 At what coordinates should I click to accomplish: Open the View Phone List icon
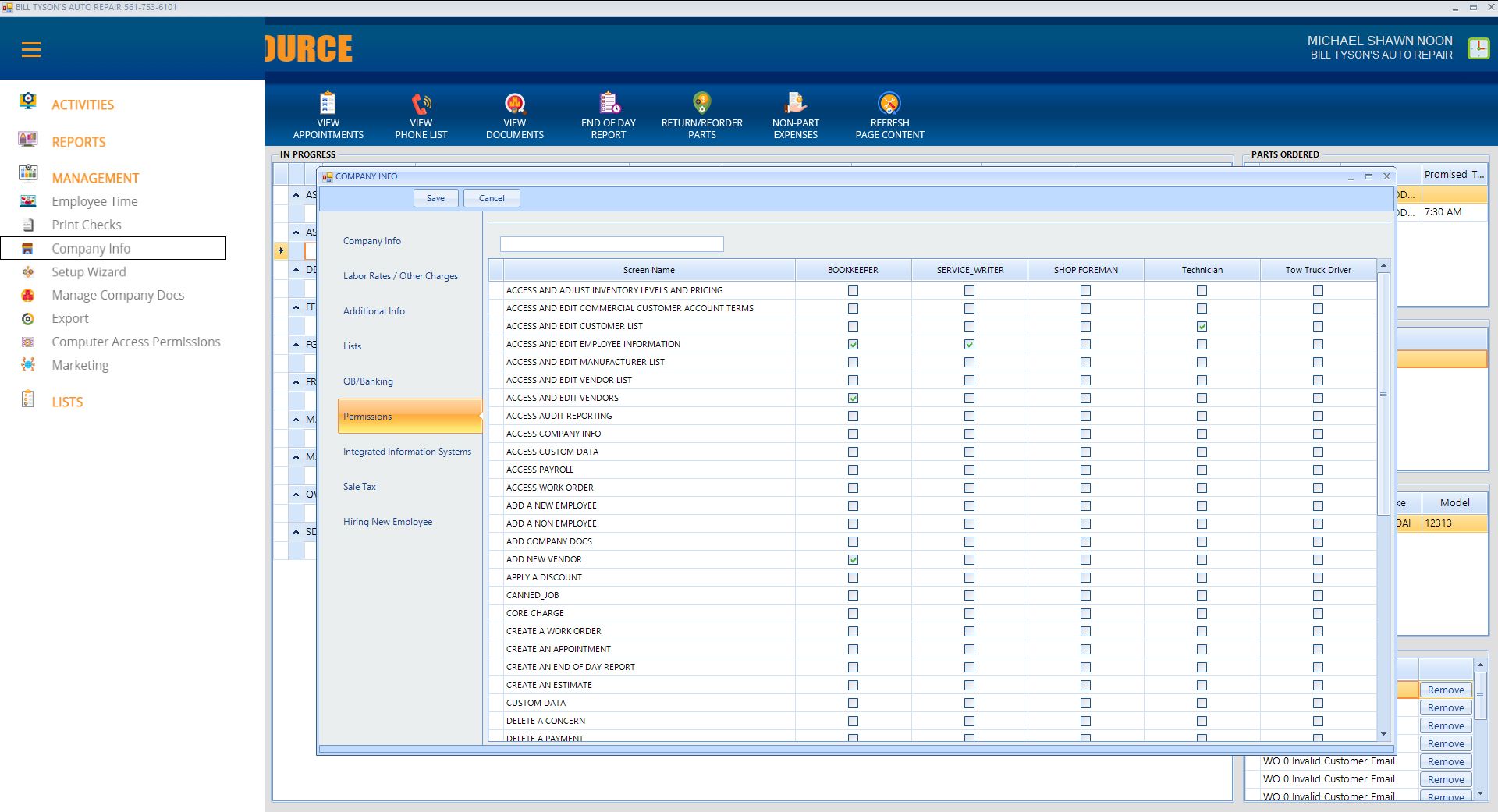[x=421, y=104]
